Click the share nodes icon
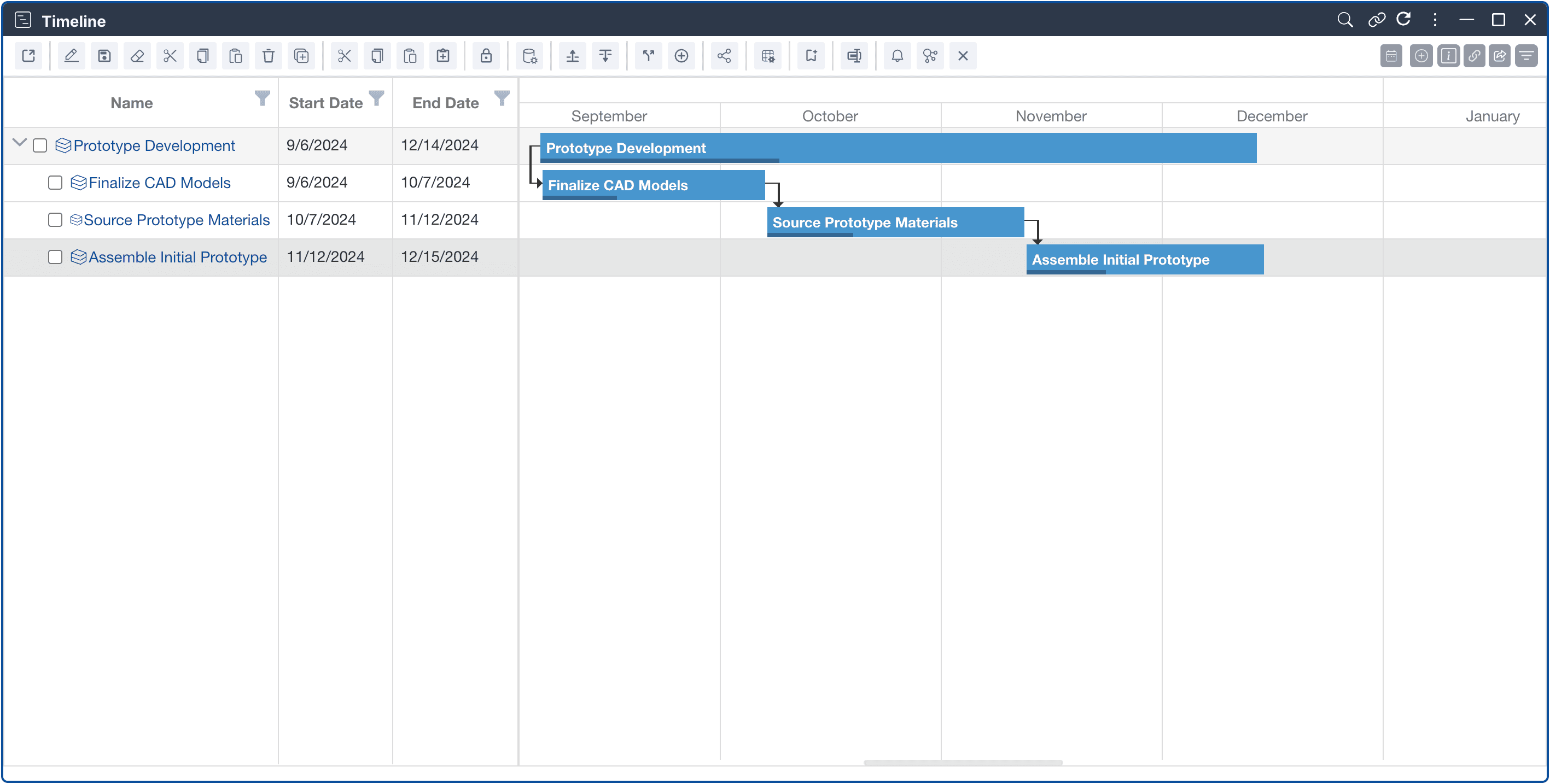Image resolution: width=1550 pixels, height=784 pixels. pos(725,56)
